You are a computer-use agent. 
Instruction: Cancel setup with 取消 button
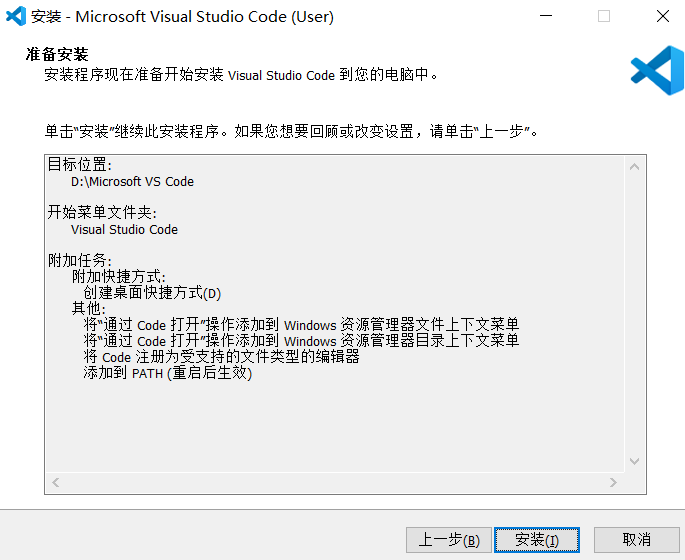click(637, 540)
